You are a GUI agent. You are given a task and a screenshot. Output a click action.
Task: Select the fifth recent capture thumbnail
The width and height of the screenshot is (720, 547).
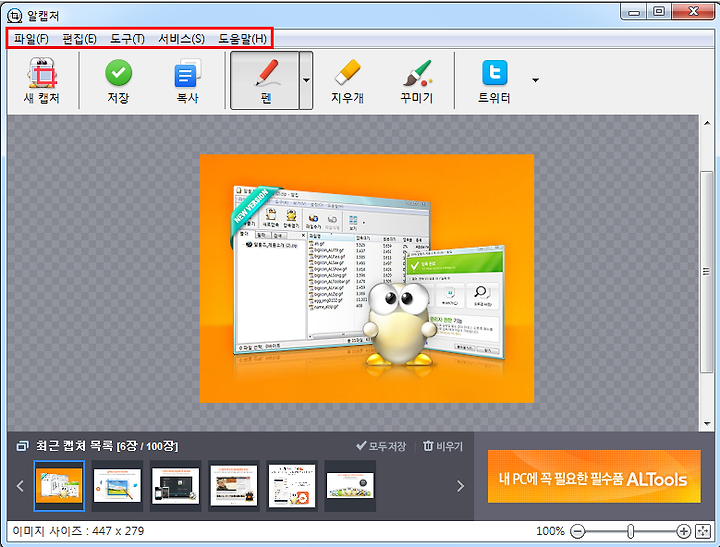point(292,486)
